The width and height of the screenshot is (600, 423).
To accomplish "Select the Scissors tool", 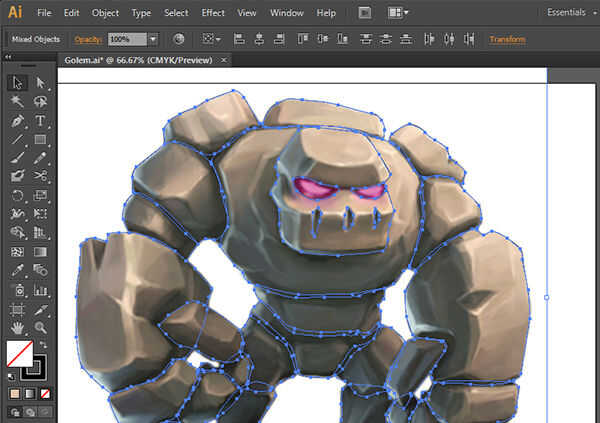I will tap(40, 176).
